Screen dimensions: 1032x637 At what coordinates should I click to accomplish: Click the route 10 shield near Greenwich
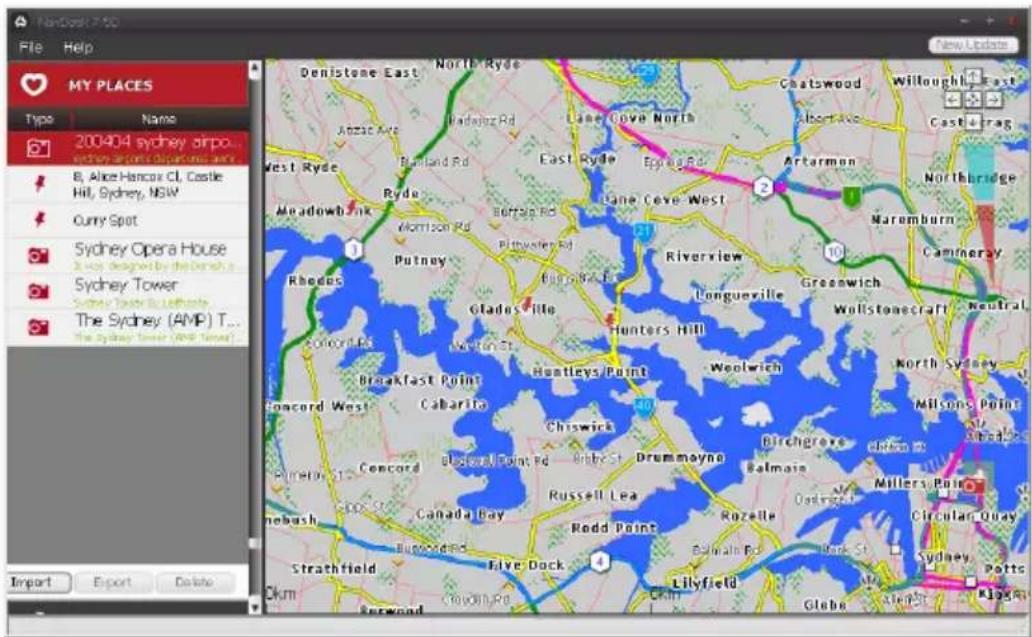[x=835, y=251]
